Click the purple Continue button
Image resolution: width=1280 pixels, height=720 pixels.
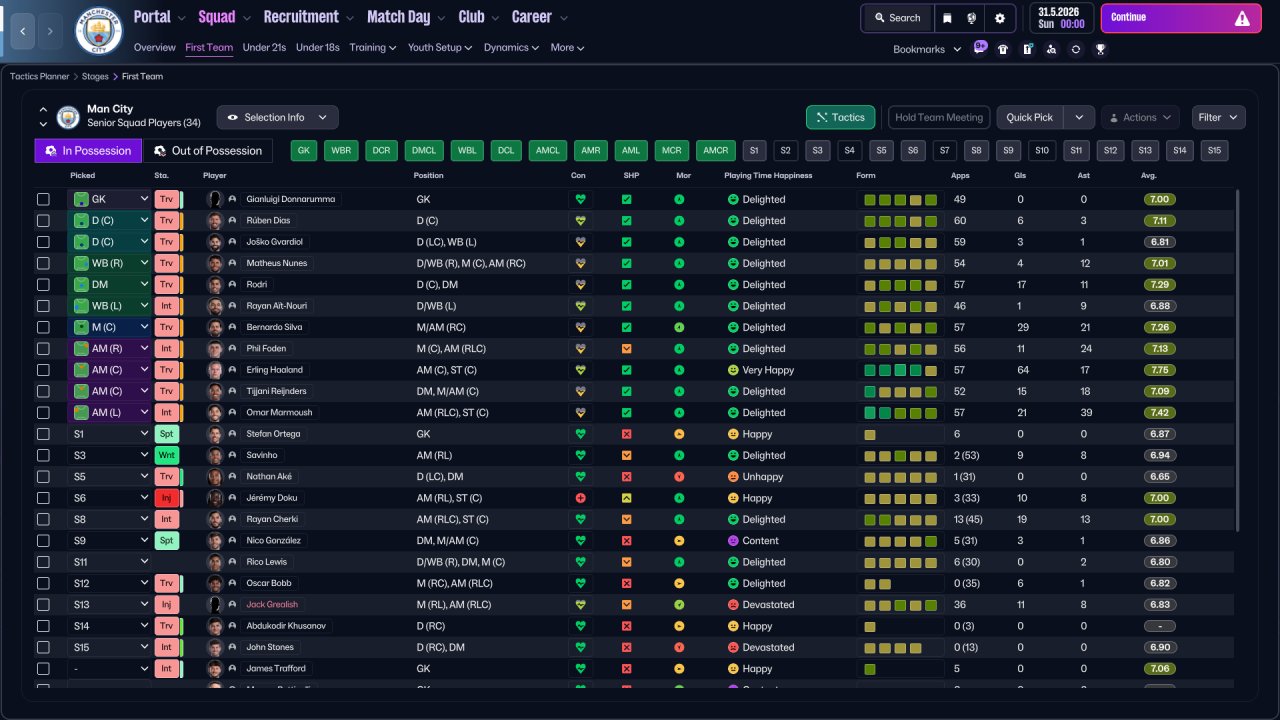1181,18
